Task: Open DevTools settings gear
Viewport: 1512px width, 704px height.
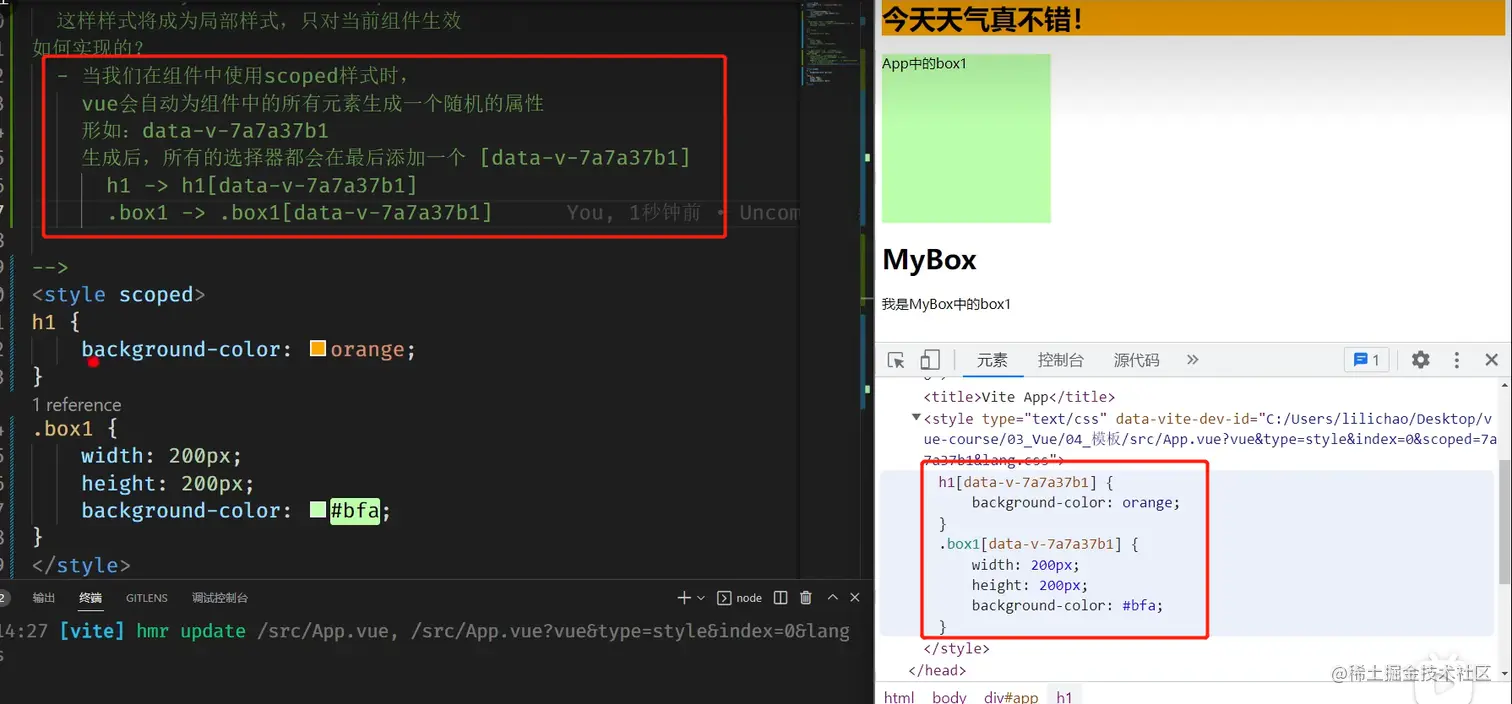Action: tap(1420, 360)
